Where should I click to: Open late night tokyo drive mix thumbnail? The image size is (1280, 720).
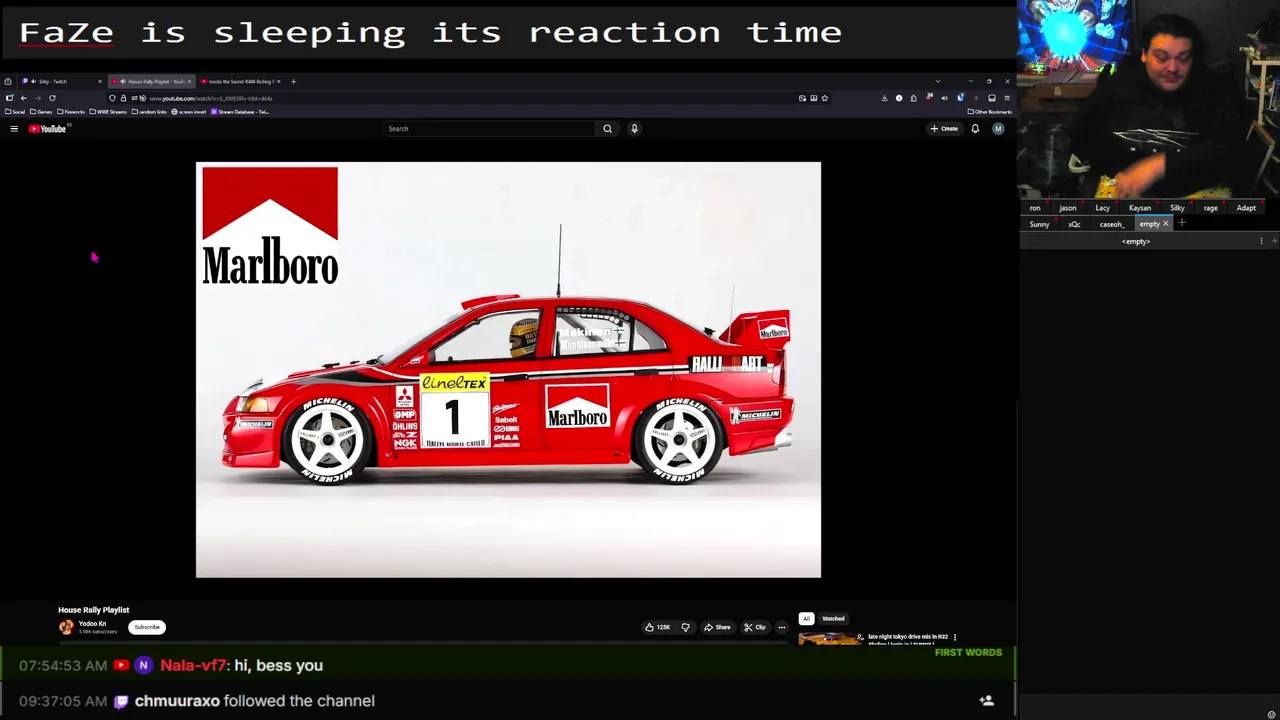(x=830, y=639)
